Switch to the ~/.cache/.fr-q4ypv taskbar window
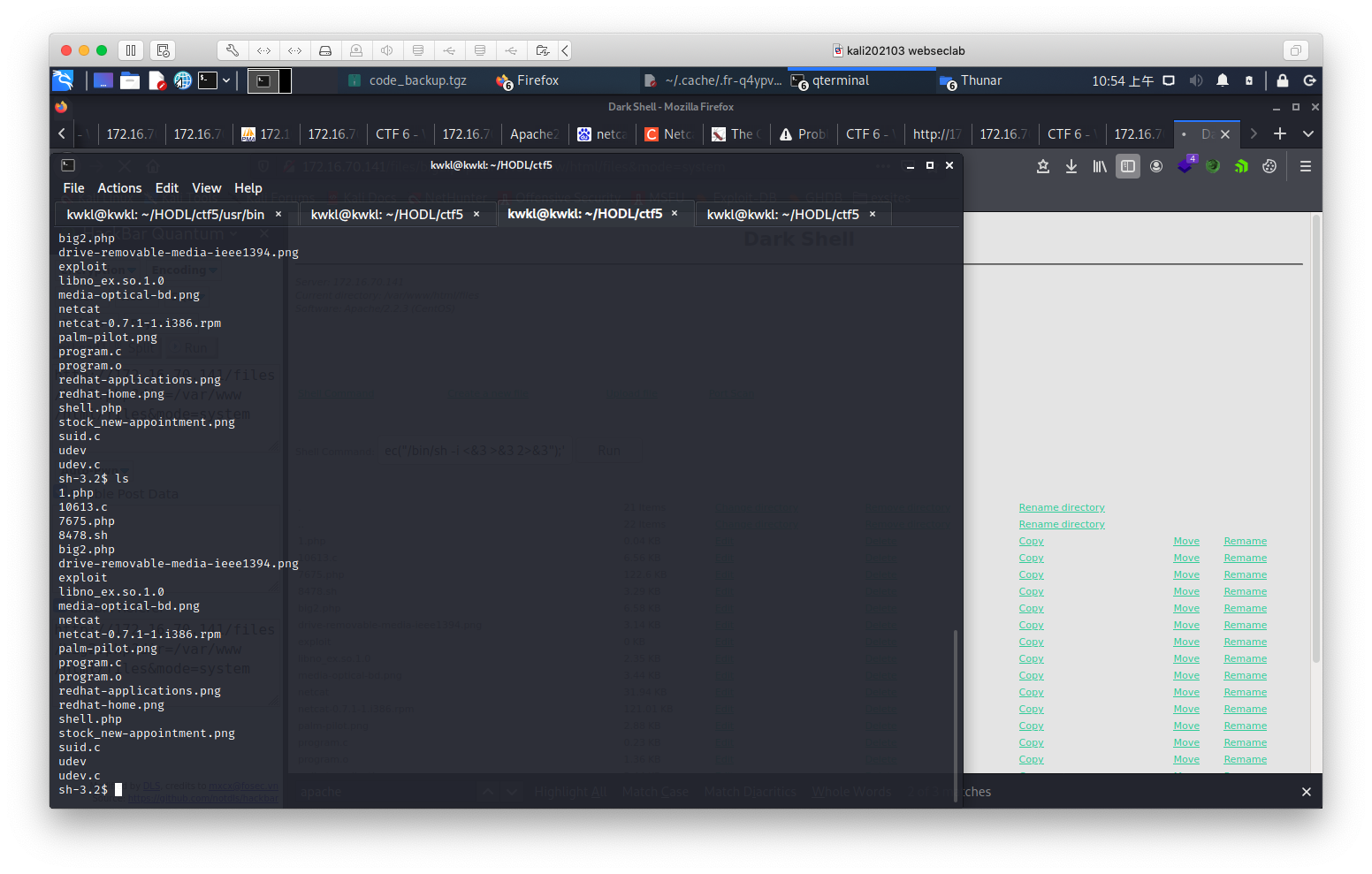1372x874 pixels. (x=713, y=80)
